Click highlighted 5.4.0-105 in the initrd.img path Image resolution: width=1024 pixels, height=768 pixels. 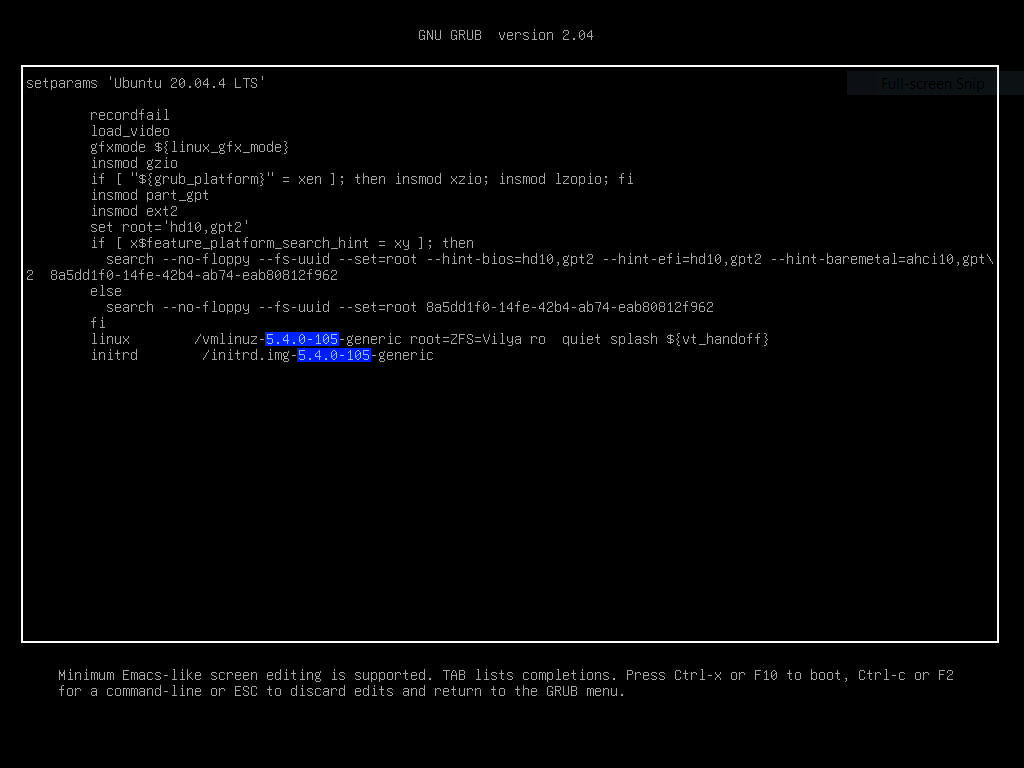pyautogui.click(x=334, y=355)
